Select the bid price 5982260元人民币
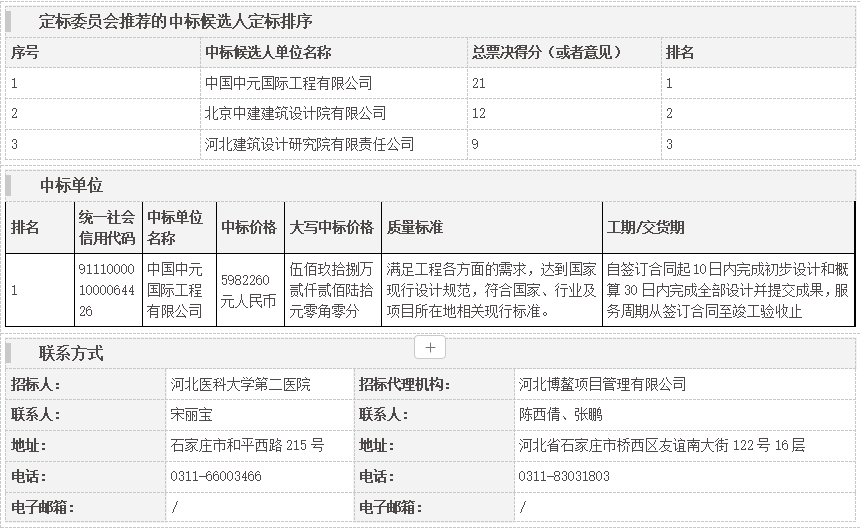The image size is (861, 528). pos(248,290)
